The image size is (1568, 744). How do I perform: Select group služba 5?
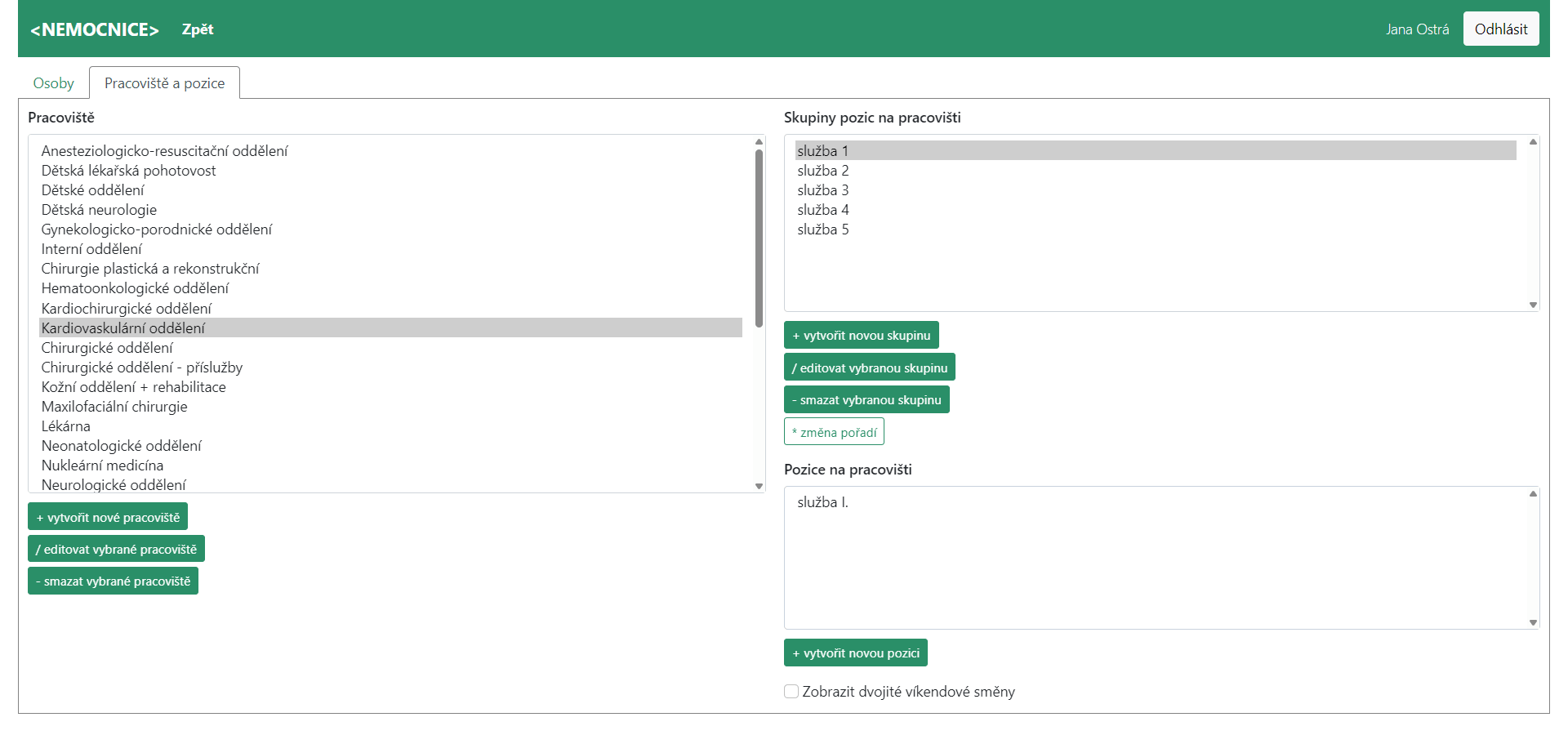click(1156, 229)
